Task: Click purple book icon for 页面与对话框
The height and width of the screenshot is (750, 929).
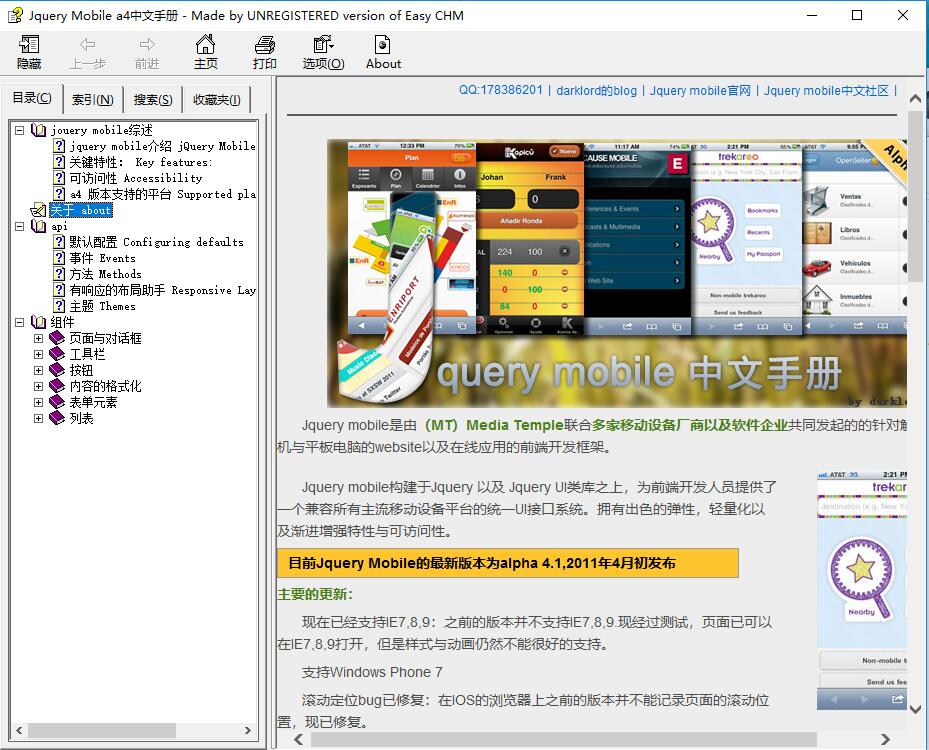Action: pos(57,338)
